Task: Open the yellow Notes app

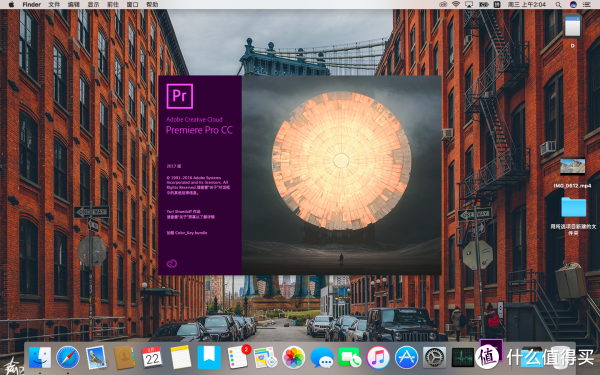Action: 181,358
